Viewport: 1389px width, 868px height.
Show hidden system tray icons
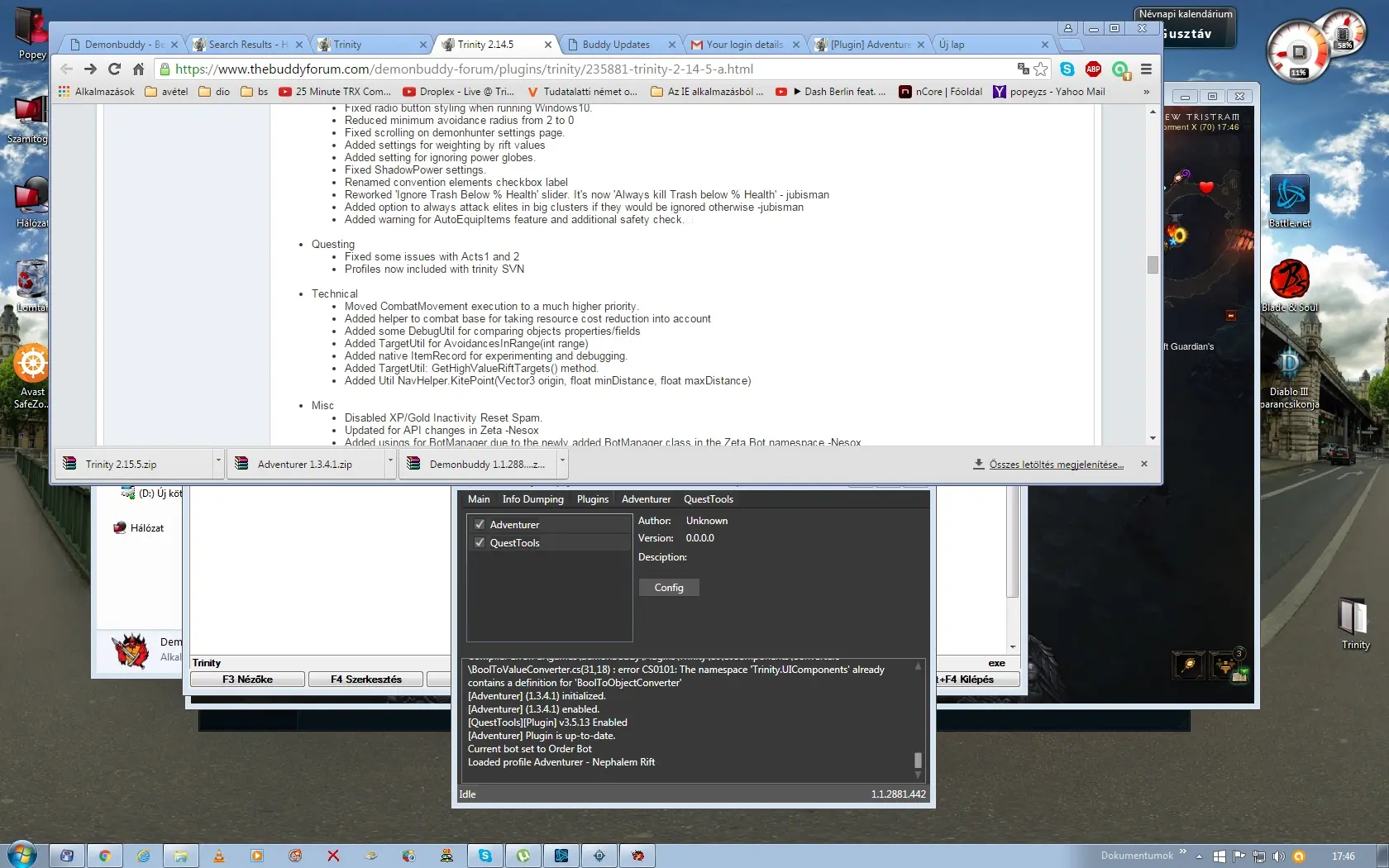click(x=1199, y=856)
